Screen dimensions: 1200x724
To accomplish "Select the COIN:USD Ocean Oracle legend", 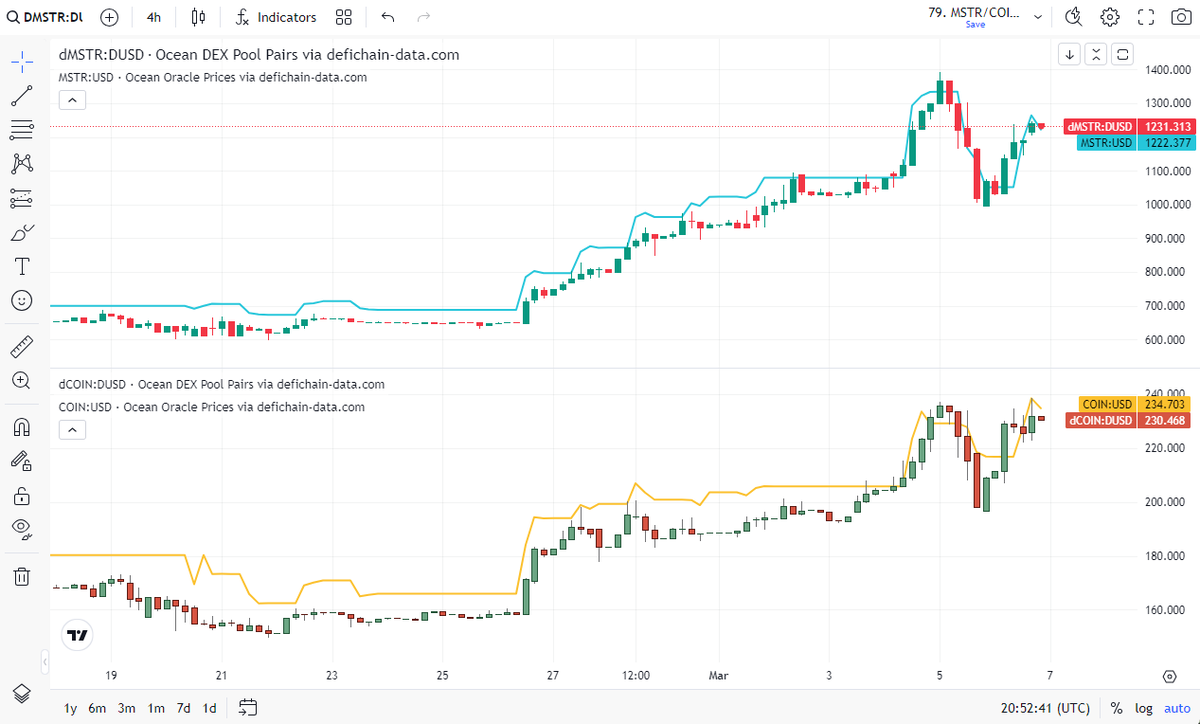I will click(x=212, y=407).
